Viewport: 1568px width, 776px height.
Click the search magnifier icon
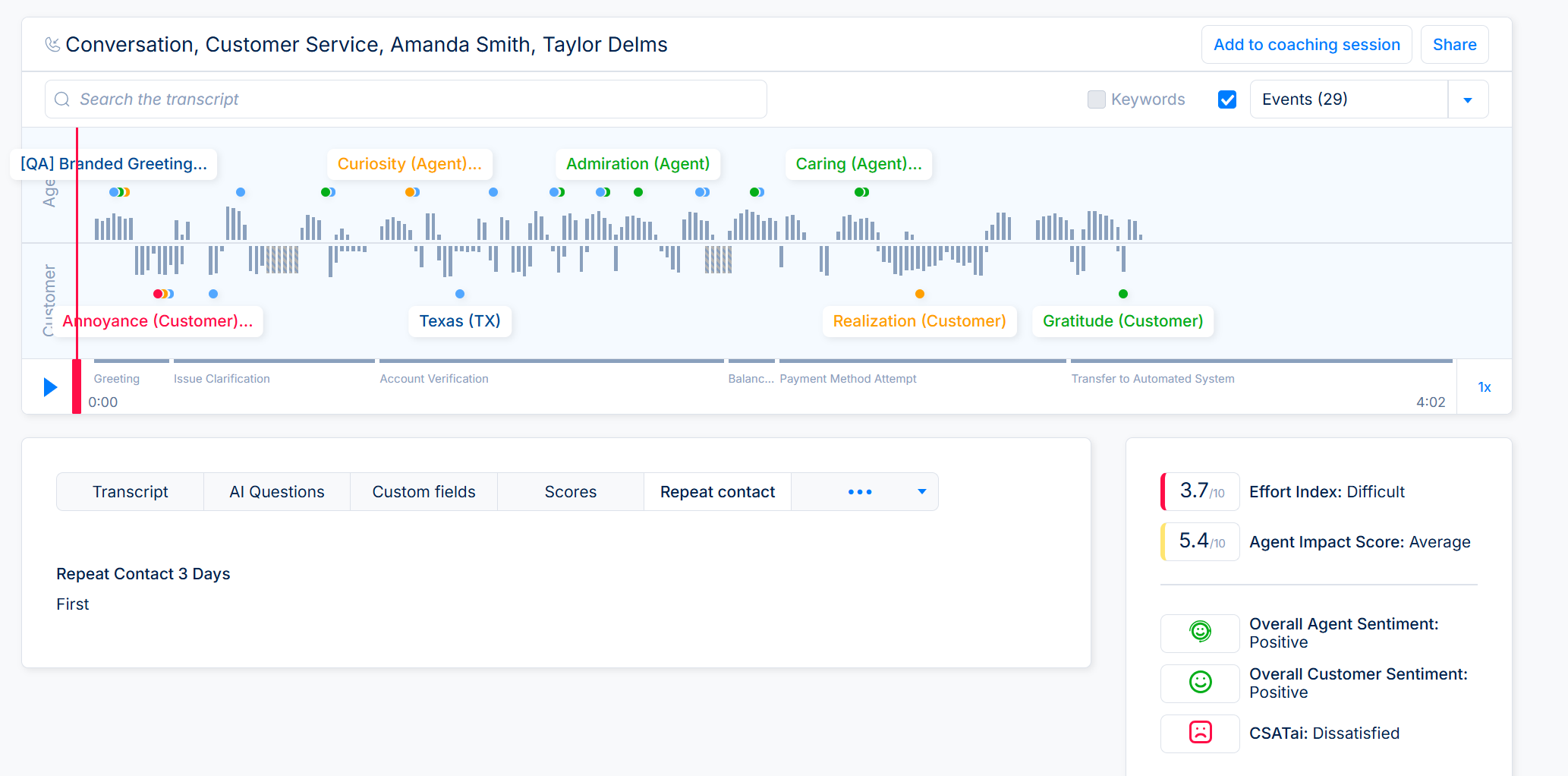point(62,99)
